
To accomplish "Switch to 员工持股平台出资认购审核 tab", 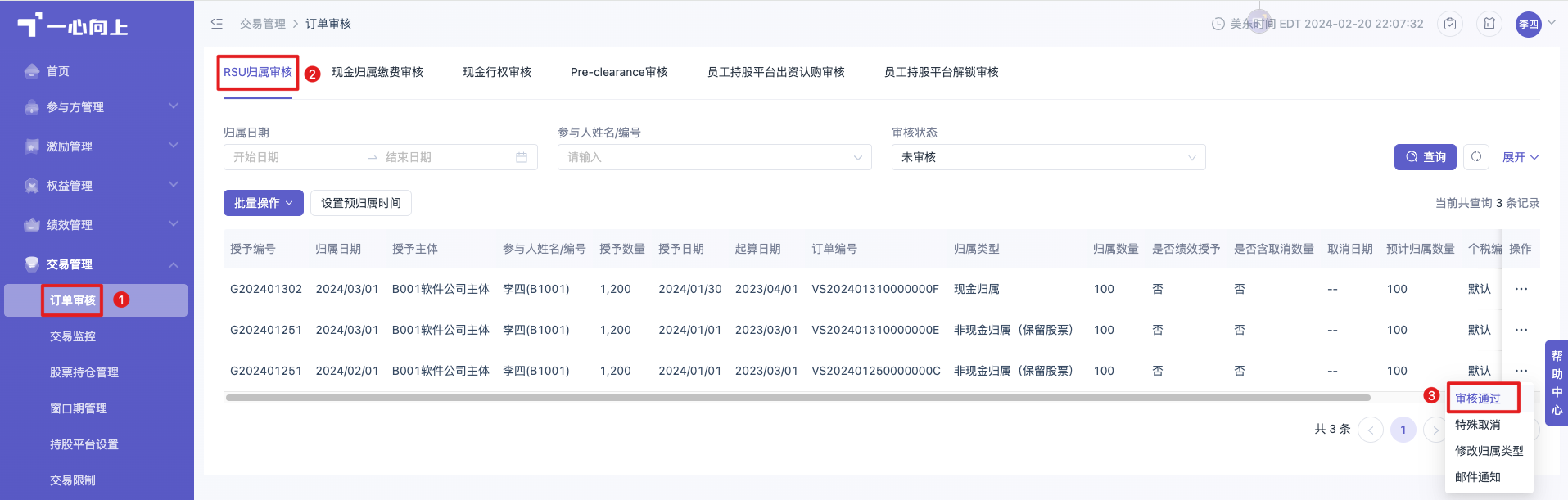I will tap(776, 72).
